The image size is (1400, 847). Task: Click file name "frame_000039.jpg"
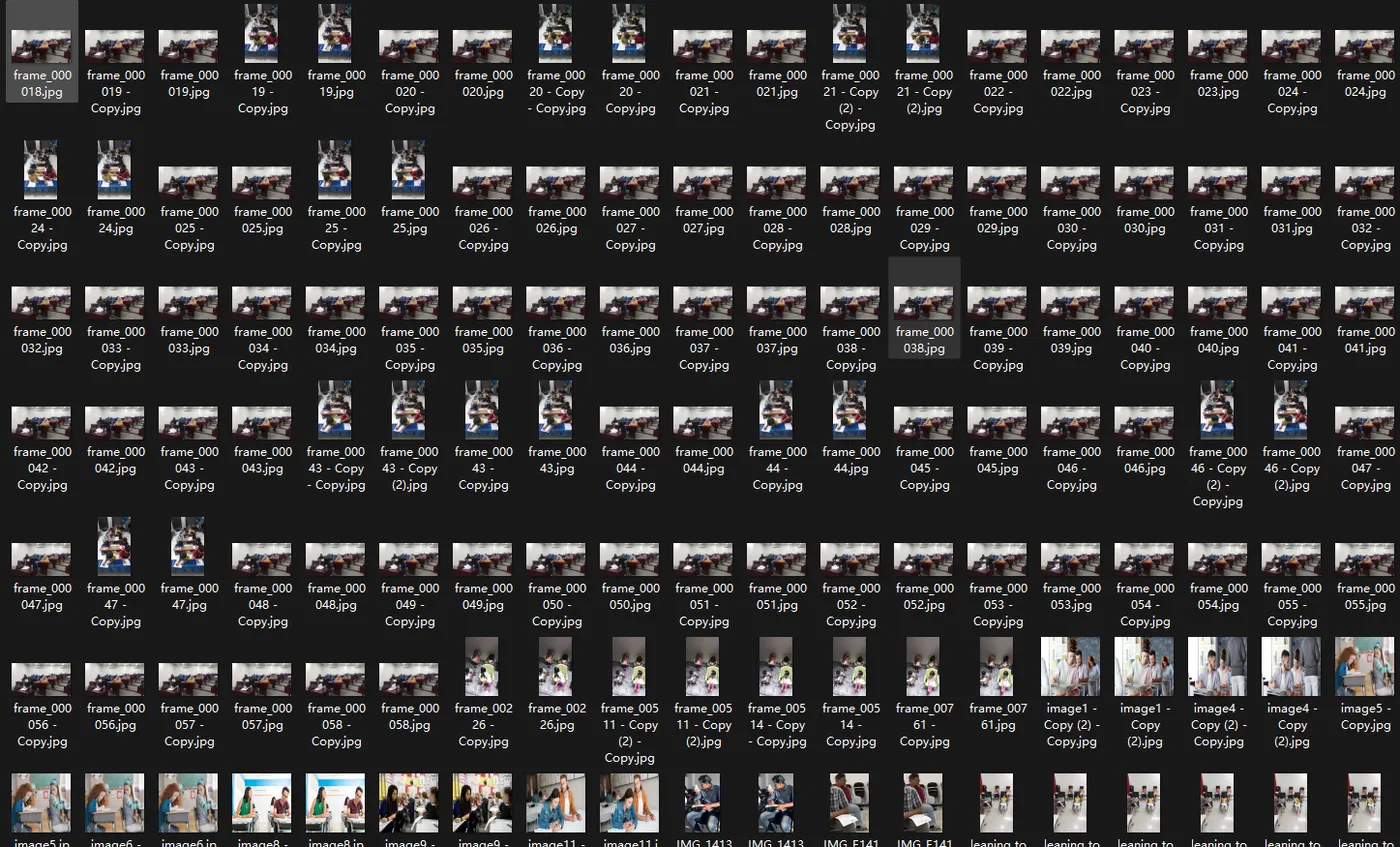point(1071,340)
